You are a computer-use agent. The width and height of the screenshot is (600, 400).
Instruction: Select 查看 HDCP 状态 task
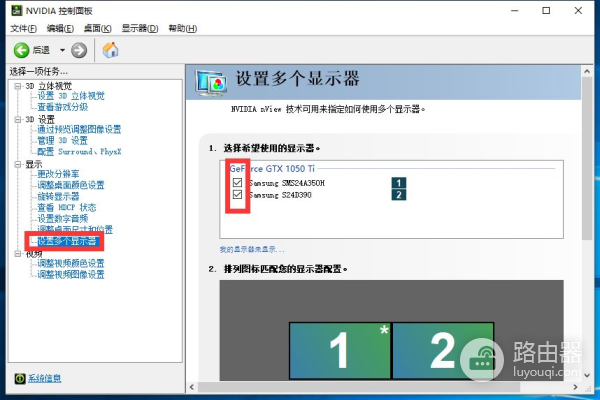coord(67,207)
